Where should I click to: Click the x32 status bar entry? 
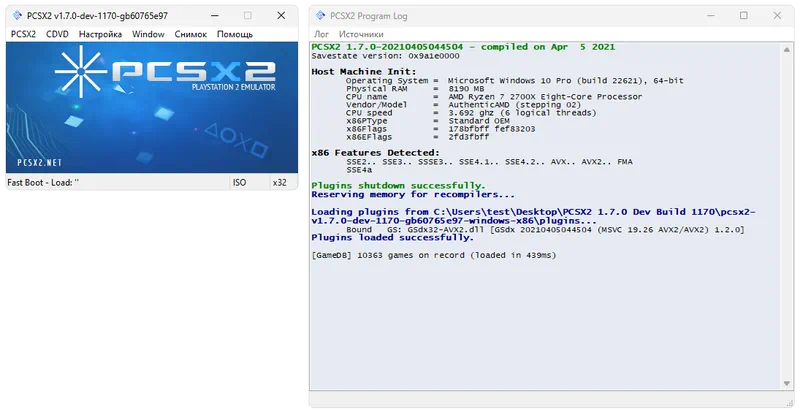pyautogui.click(x=280, y=182)
